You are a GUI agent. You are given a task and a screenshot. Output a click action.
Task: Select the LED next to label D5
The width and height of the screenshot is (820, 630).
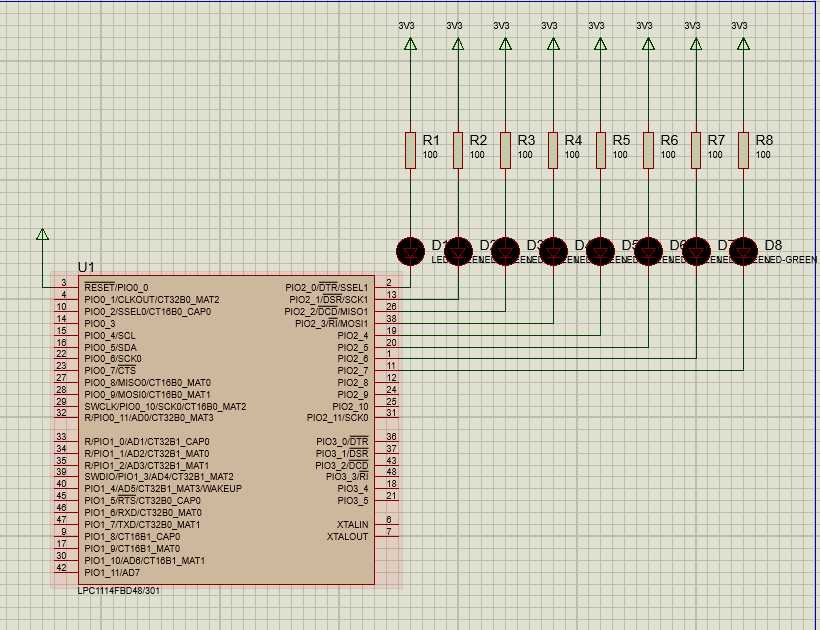pos(601,251)
